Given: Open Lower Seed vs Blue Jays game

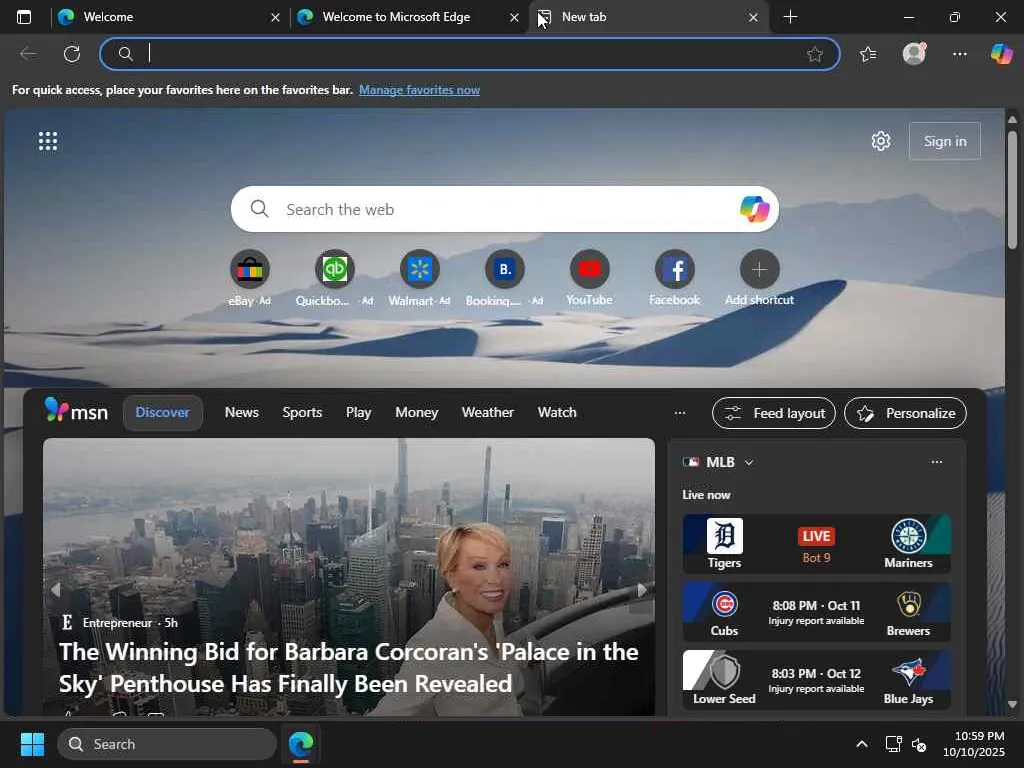Looking at the screenshot, I should pyautogui.click(x=816, y=680).
